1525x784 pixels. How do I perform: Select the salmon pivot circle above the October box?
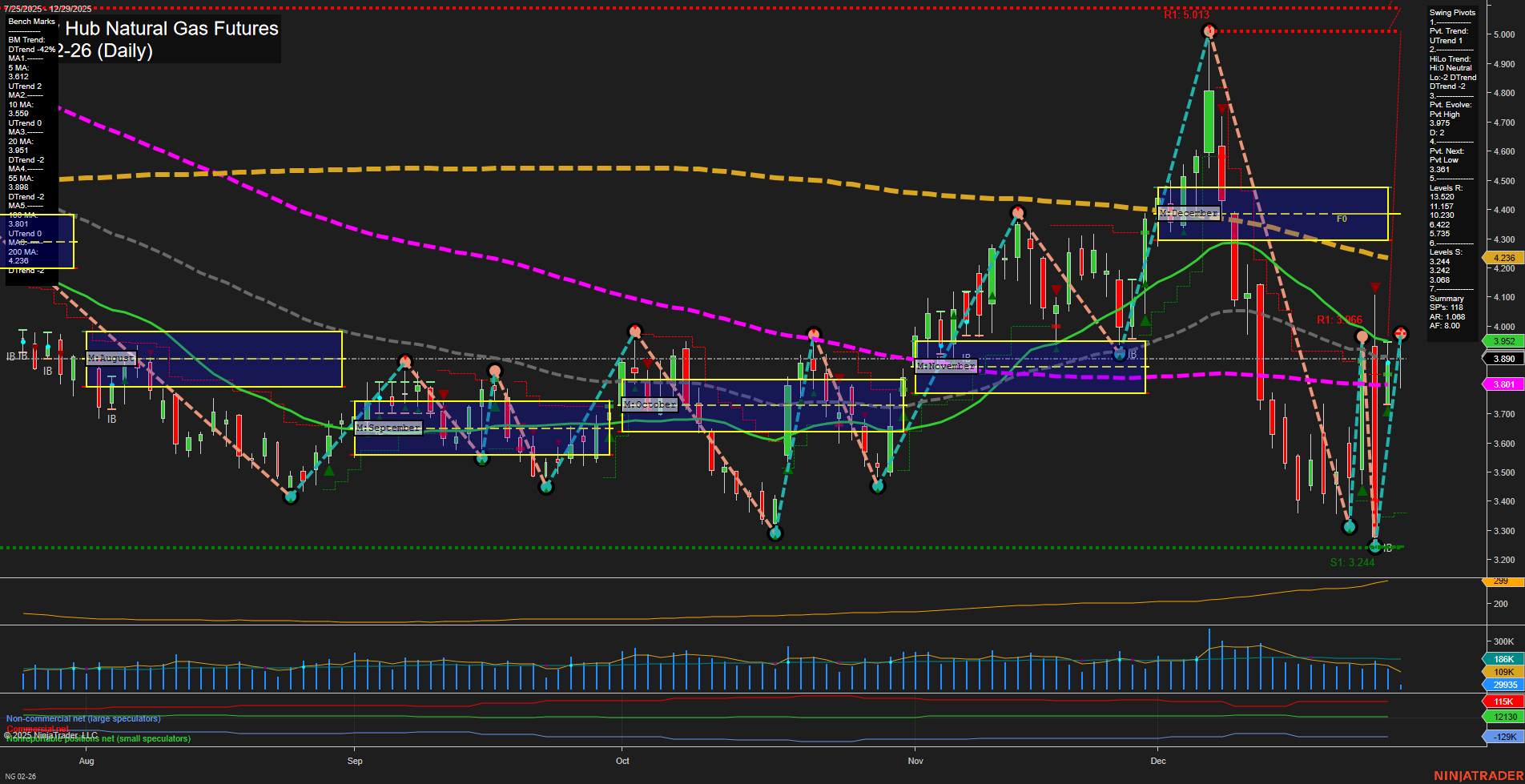click(x=635, y=329)
